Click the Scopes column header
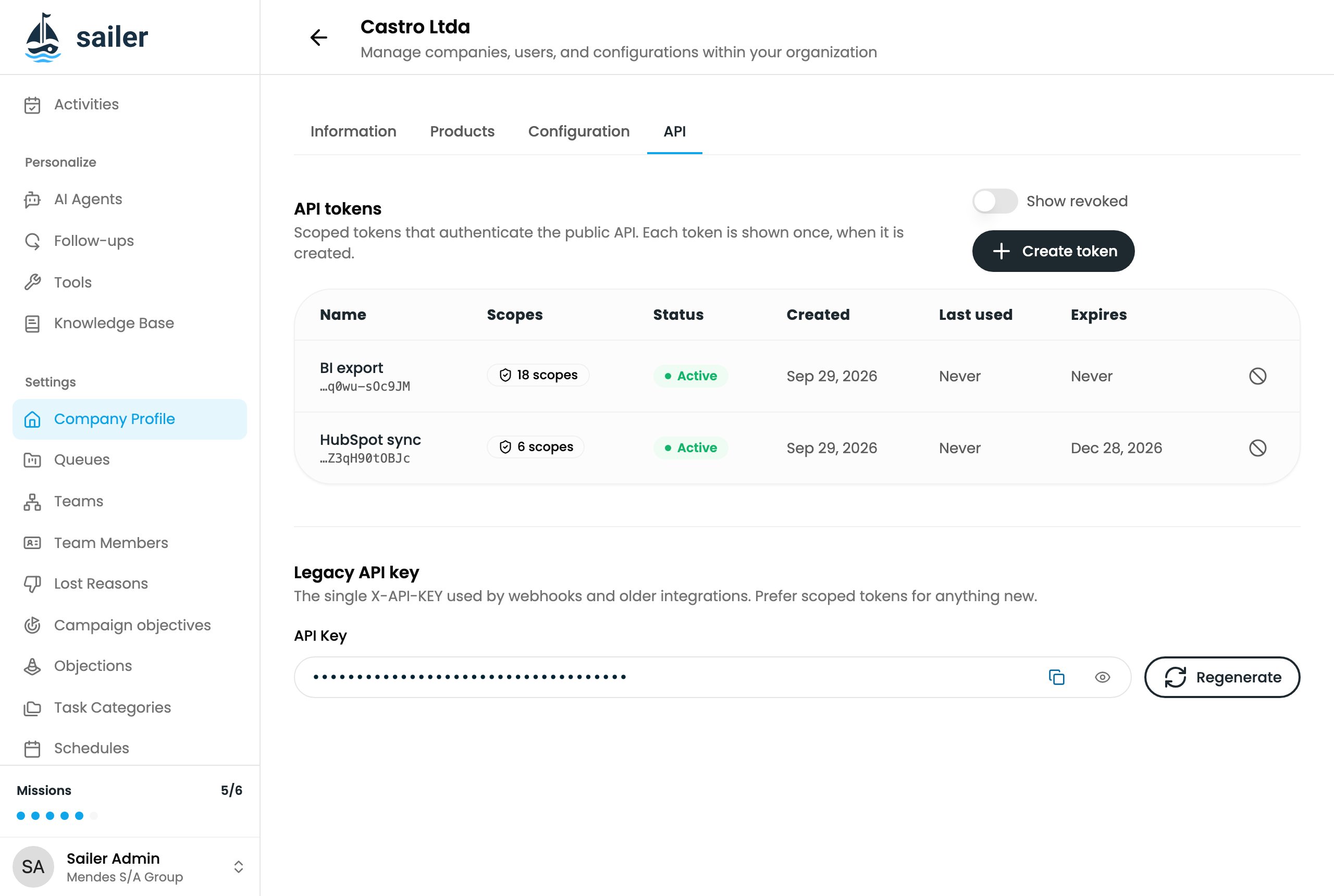Image resolution: width=1334 pixels, height=896 pixels. point(514,315)
